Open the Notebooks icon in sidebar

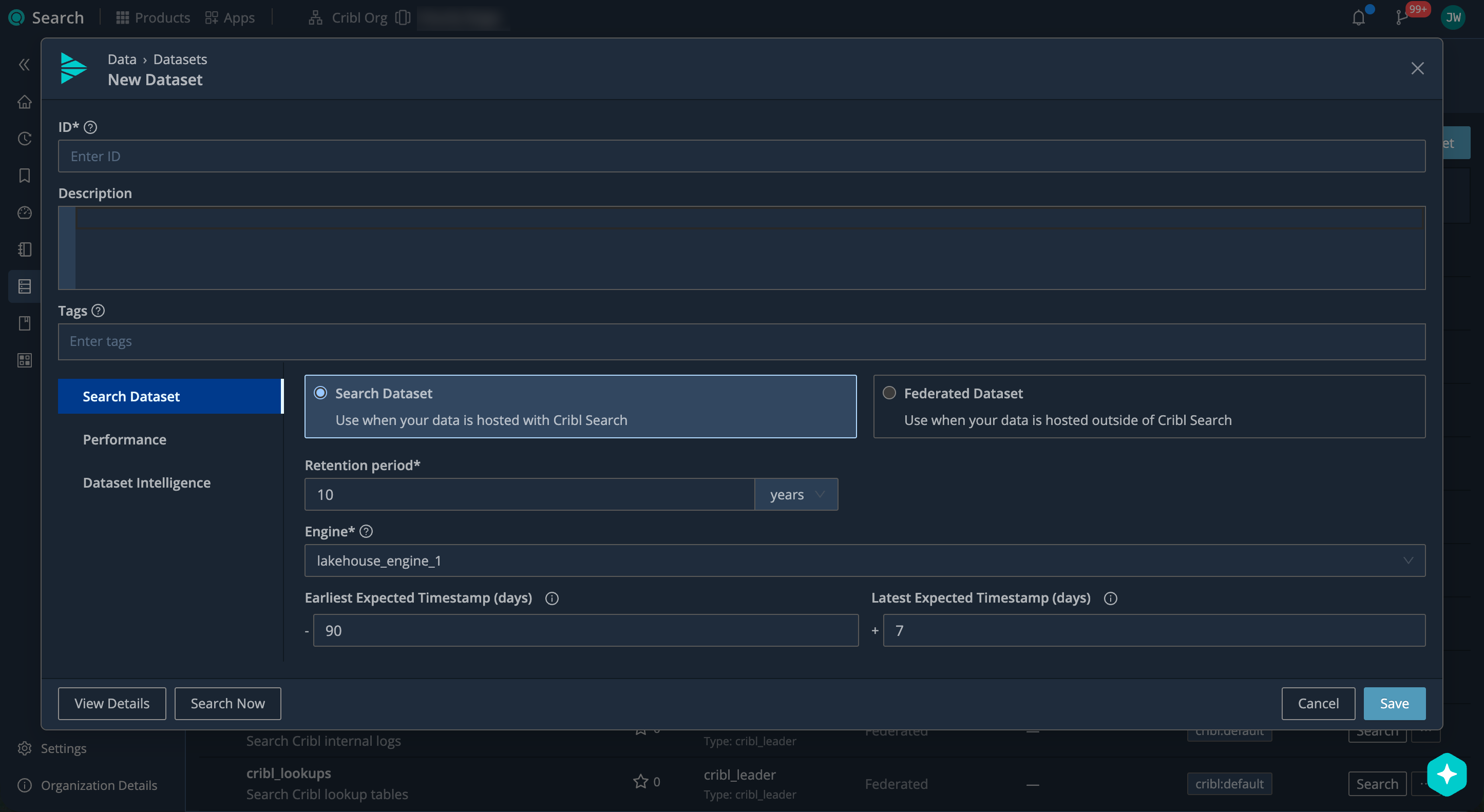click(24, 249)
